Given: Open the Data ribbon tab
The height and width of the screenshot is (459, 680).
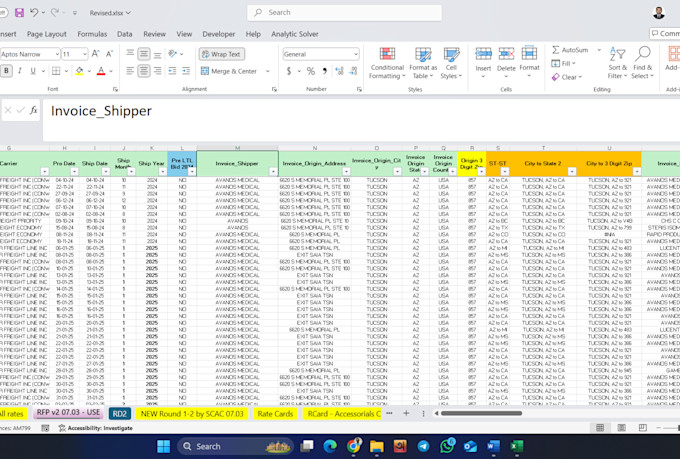Looking at the screenshot, I should point(124,34).
